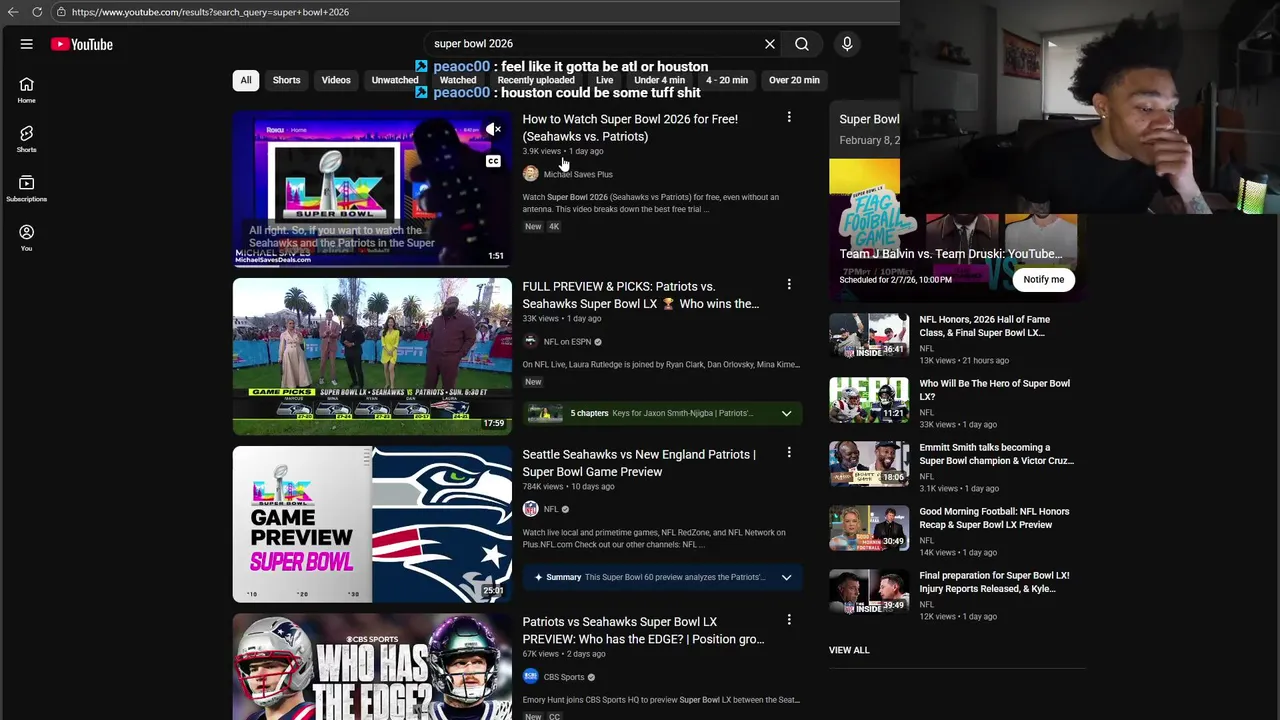The height and width of the screenshot is (720, 1280).
Task: Click the CBS Sports channel avatar
Action: [x=530, y=677]
